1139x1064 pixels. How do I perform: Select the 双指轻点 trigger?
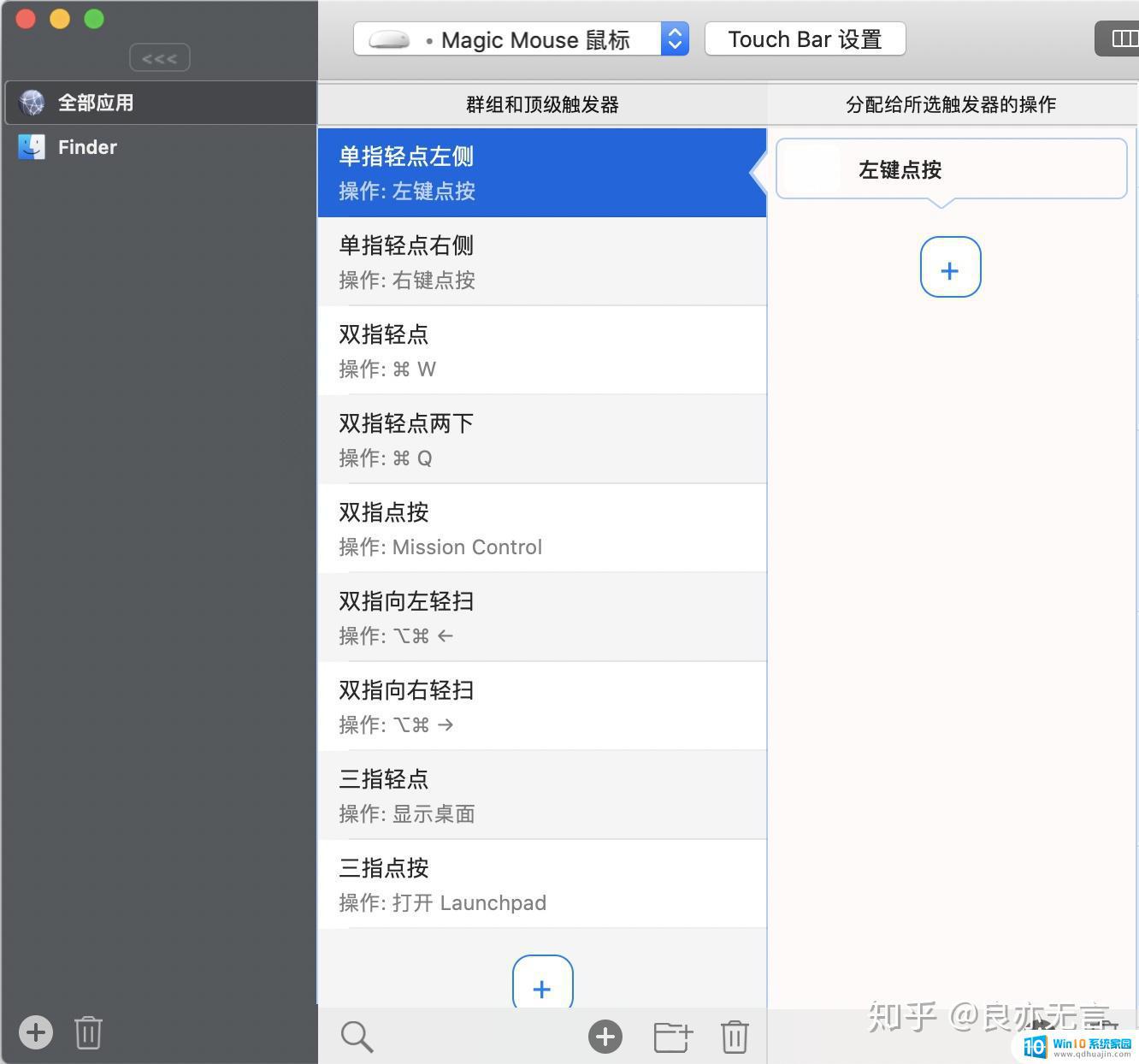coord(541,351)
